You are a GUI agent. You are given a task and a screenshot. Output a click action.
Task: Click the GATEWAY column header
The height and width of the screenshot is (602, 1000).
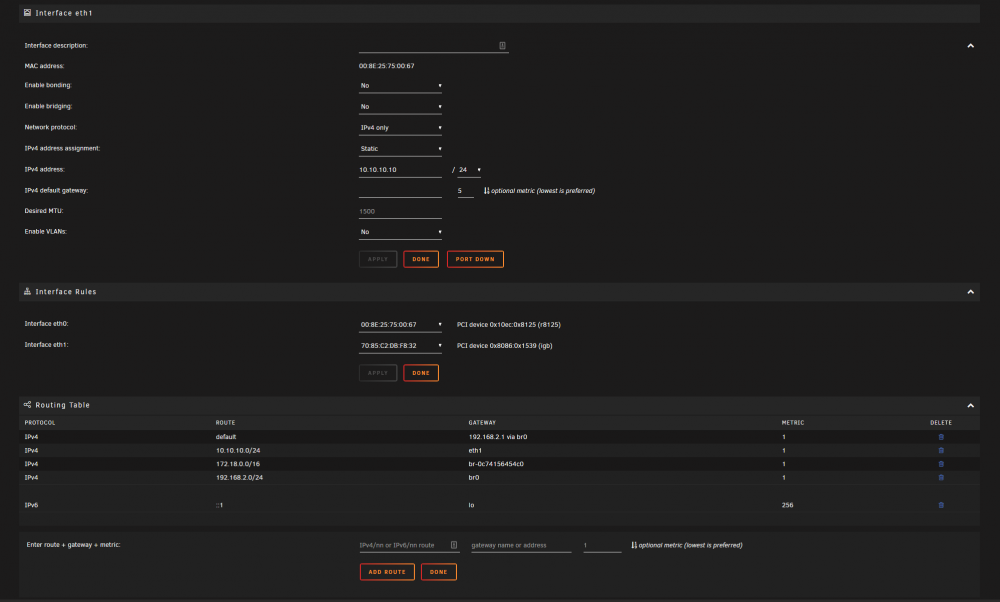482,423
